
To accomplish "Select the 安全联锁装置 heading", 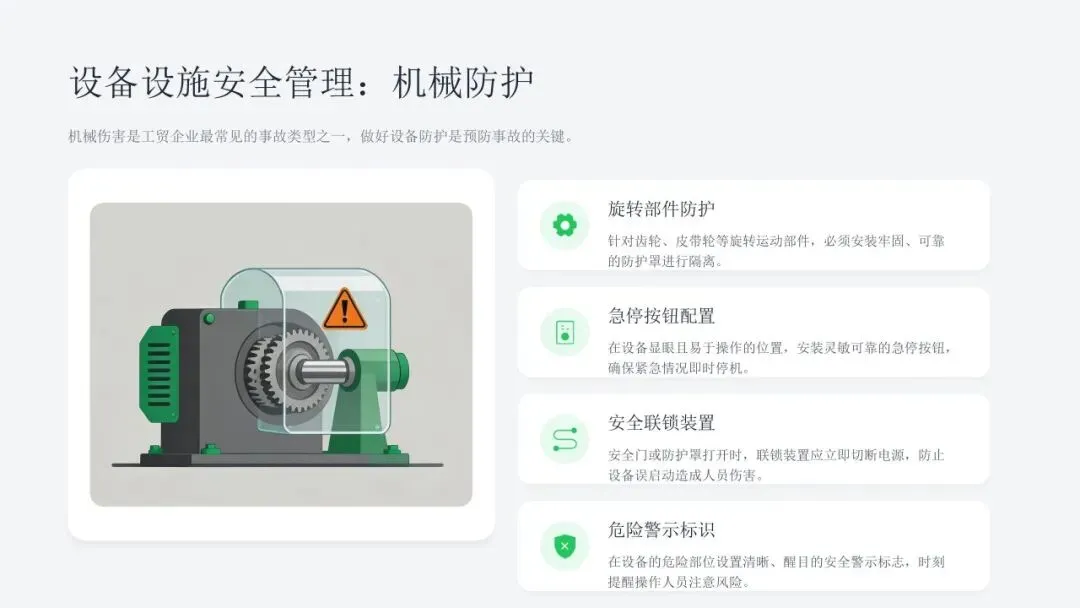I will pos(661,423).
